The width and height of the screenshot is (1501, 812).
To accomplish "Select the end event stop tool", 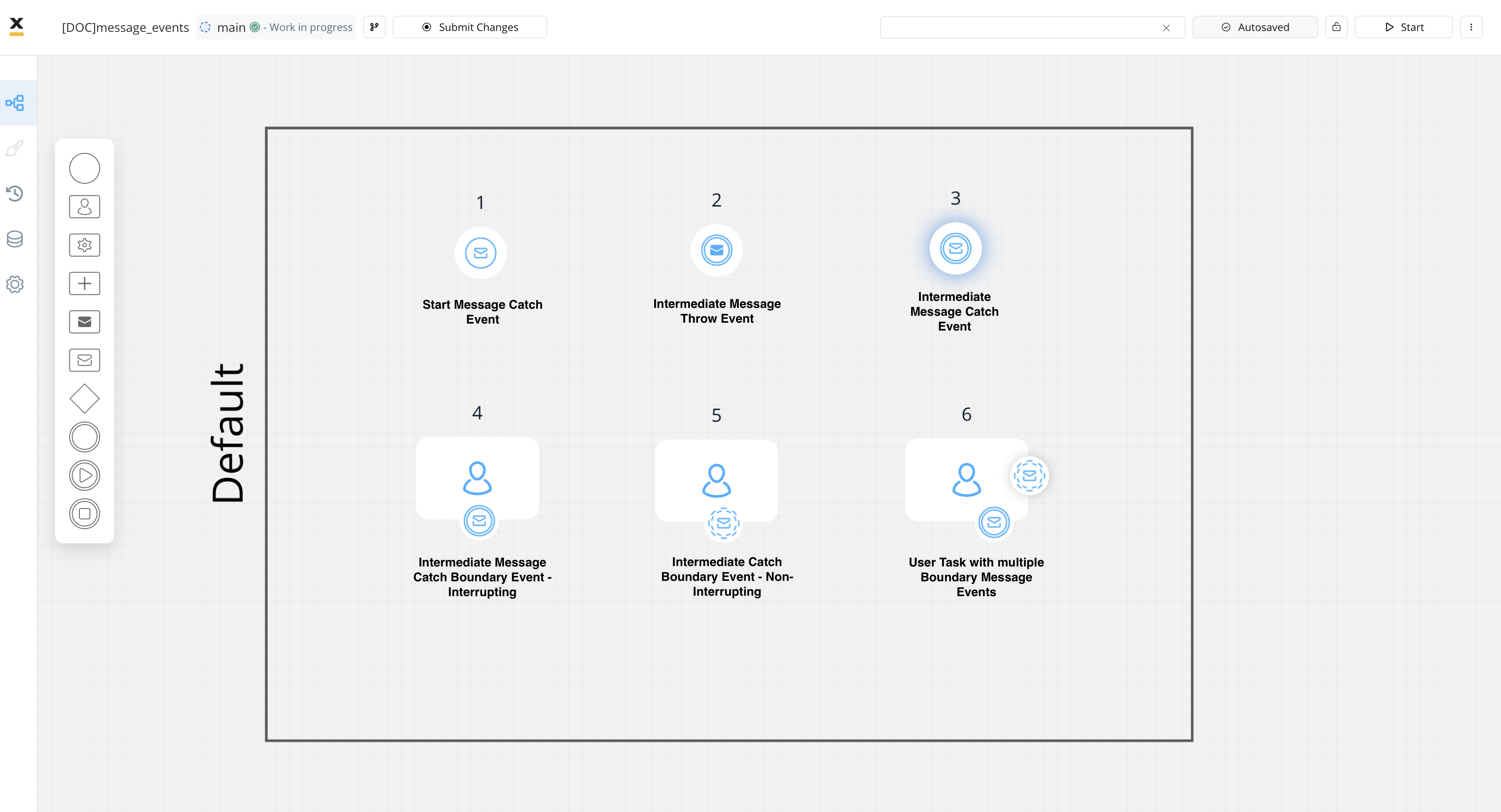I will tap(85, 514).
